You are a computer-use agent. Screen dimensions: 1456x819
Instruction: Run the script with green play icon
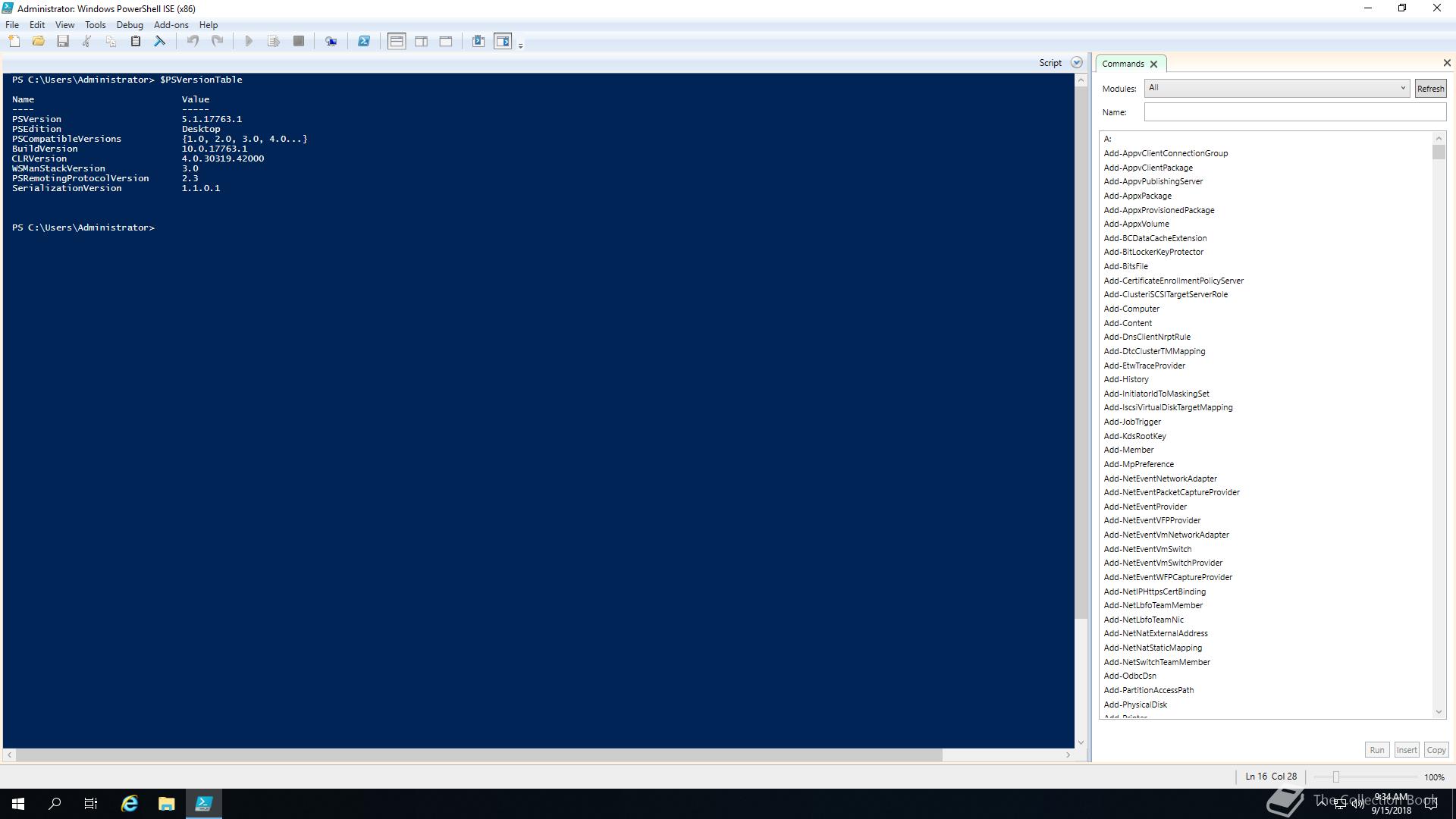tap(249, 42)
